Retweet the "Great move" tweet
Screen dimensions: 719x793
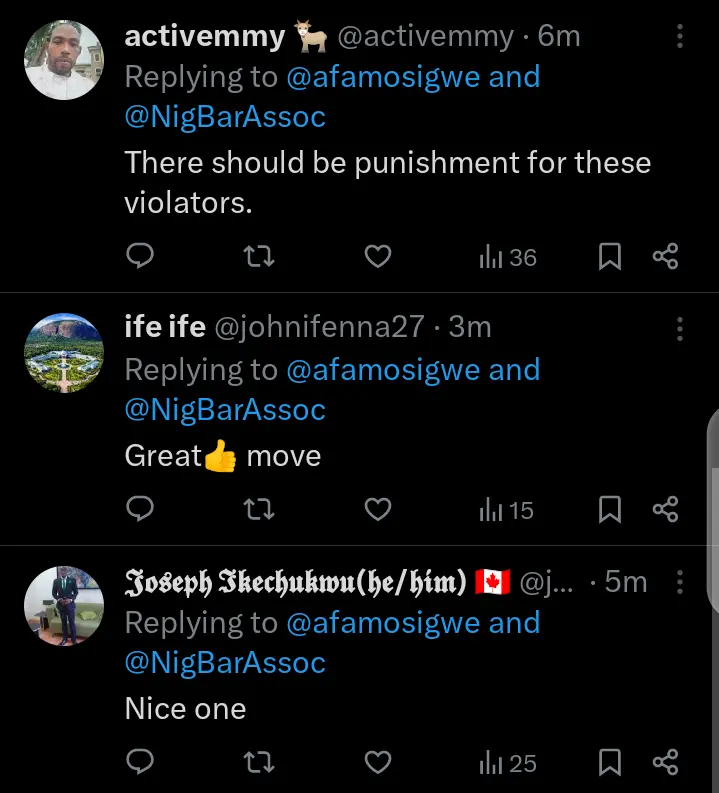coord(260,510)
